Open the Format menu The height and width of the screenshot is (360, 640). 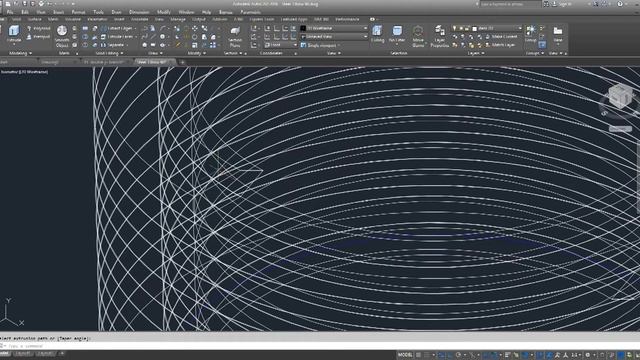78,12
